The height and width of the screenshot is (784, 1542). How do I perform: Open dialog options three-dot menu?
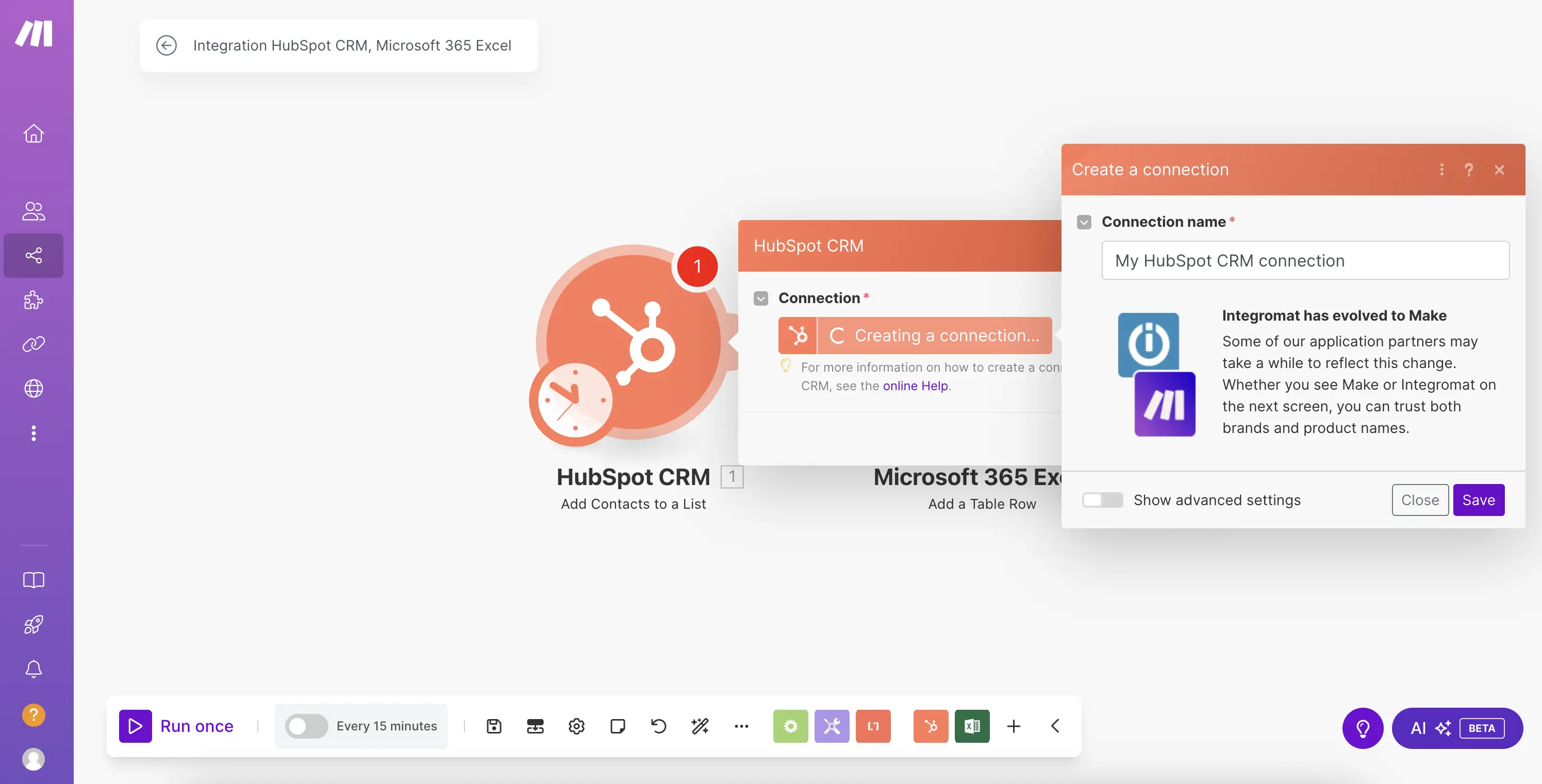coord(1441,170)
